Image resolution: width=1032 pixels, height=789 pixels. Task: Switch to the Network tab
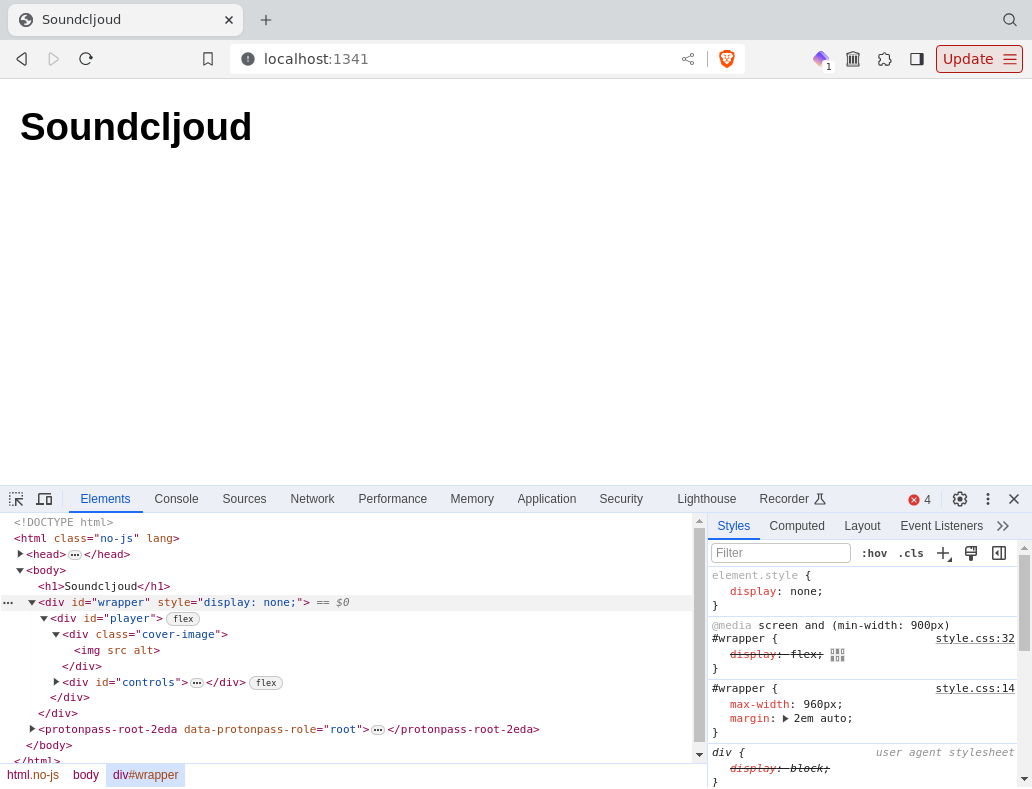(313, 499)
